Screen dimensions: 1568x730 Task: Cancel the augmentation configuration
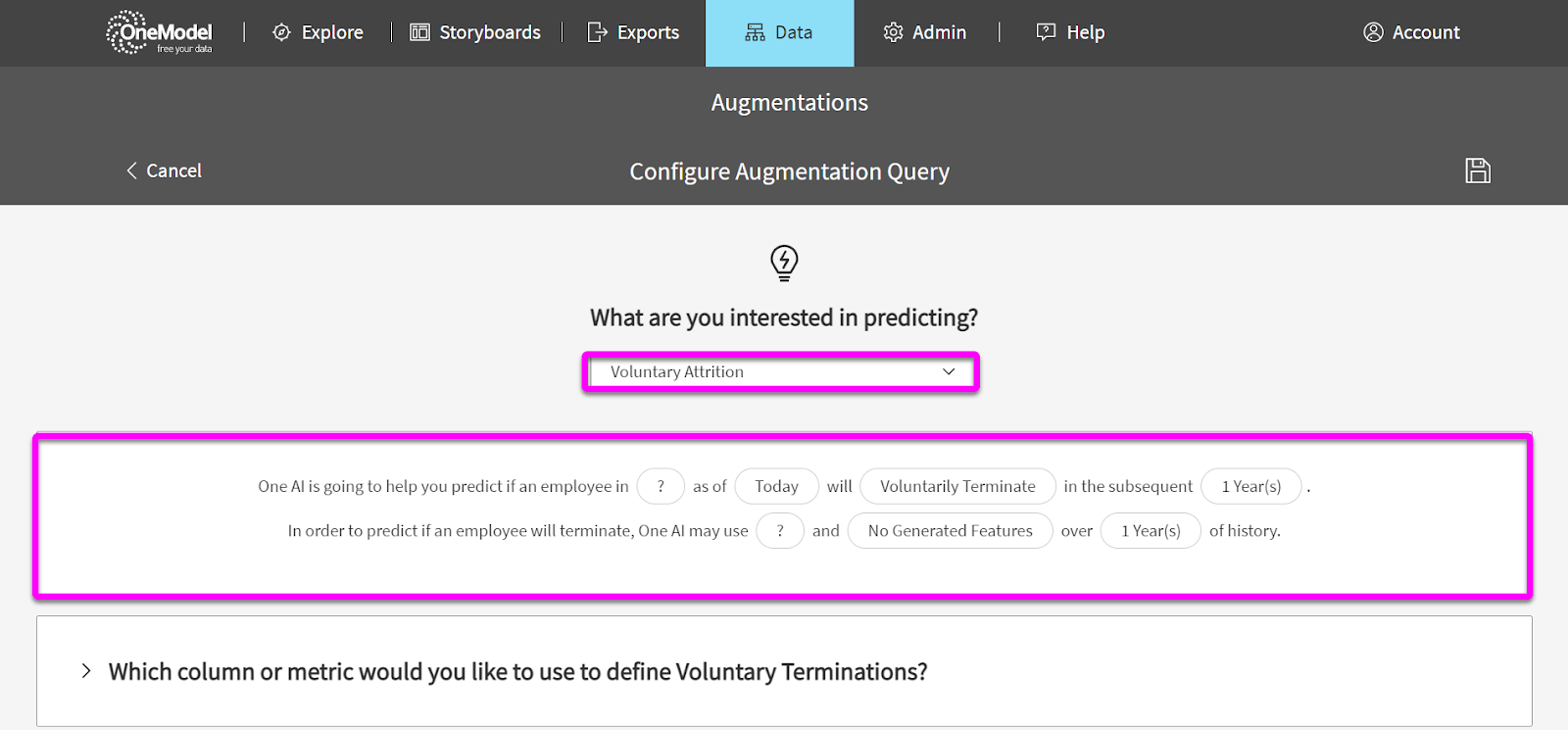[164, 170]
